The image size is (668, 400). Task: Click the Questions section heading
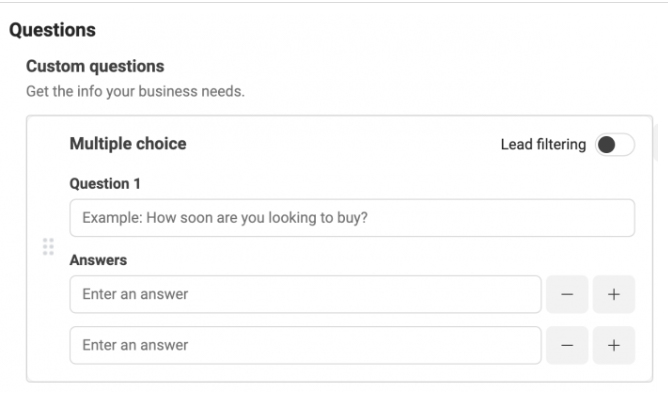tap(52, 30)
